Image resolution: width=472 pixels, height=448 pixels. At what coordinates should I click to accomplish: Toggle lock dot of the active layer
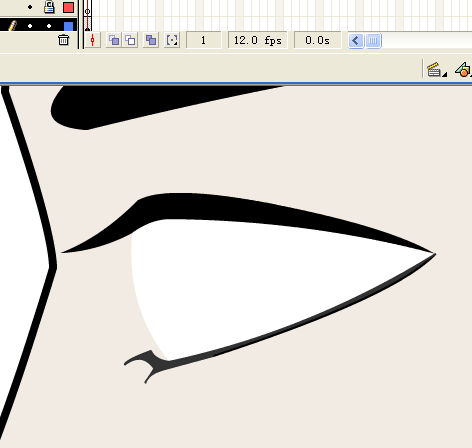tap(49, 26)
